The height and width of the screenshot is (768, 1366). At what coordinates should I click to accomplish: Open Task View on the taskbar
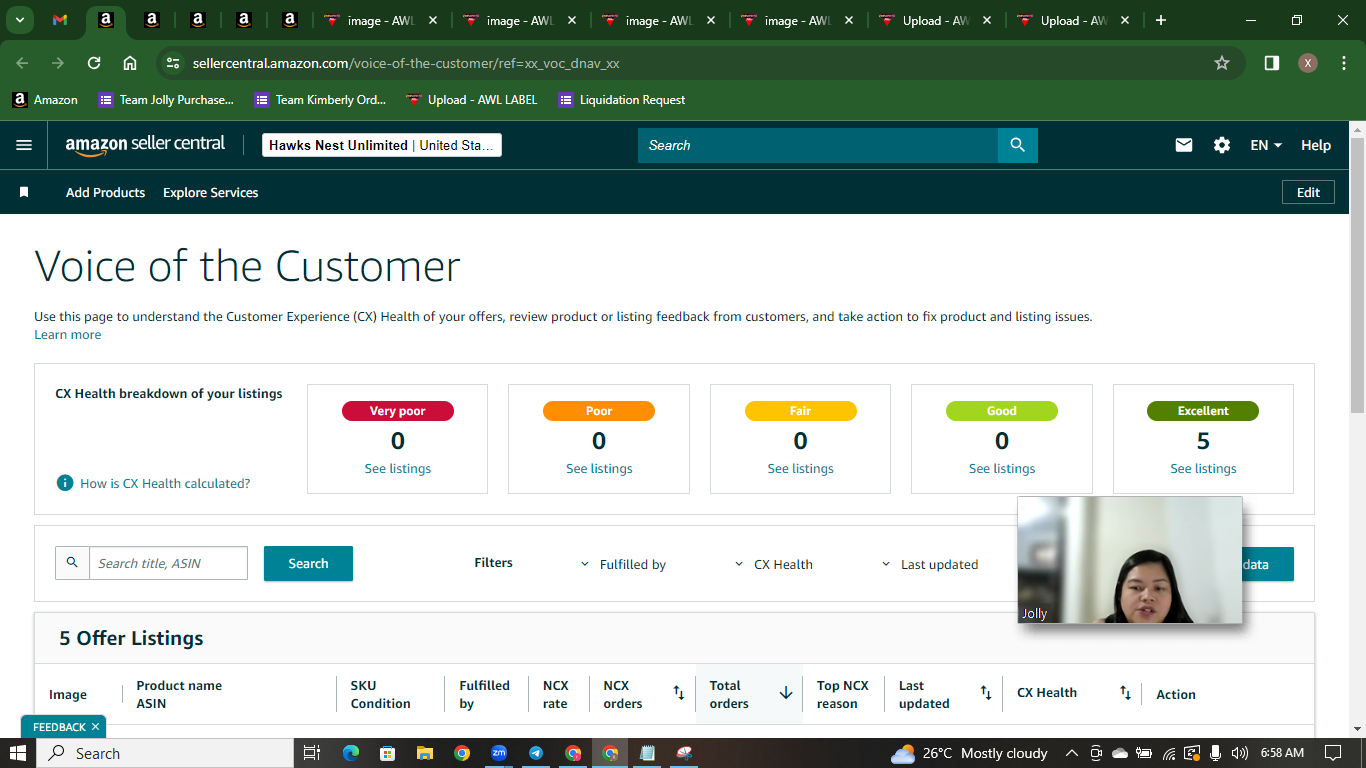click(311, 753)
